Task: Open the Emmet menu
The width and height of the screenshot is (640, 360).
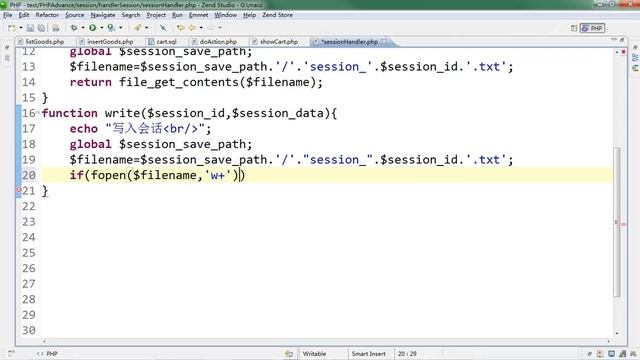Action: click(198, 15)
